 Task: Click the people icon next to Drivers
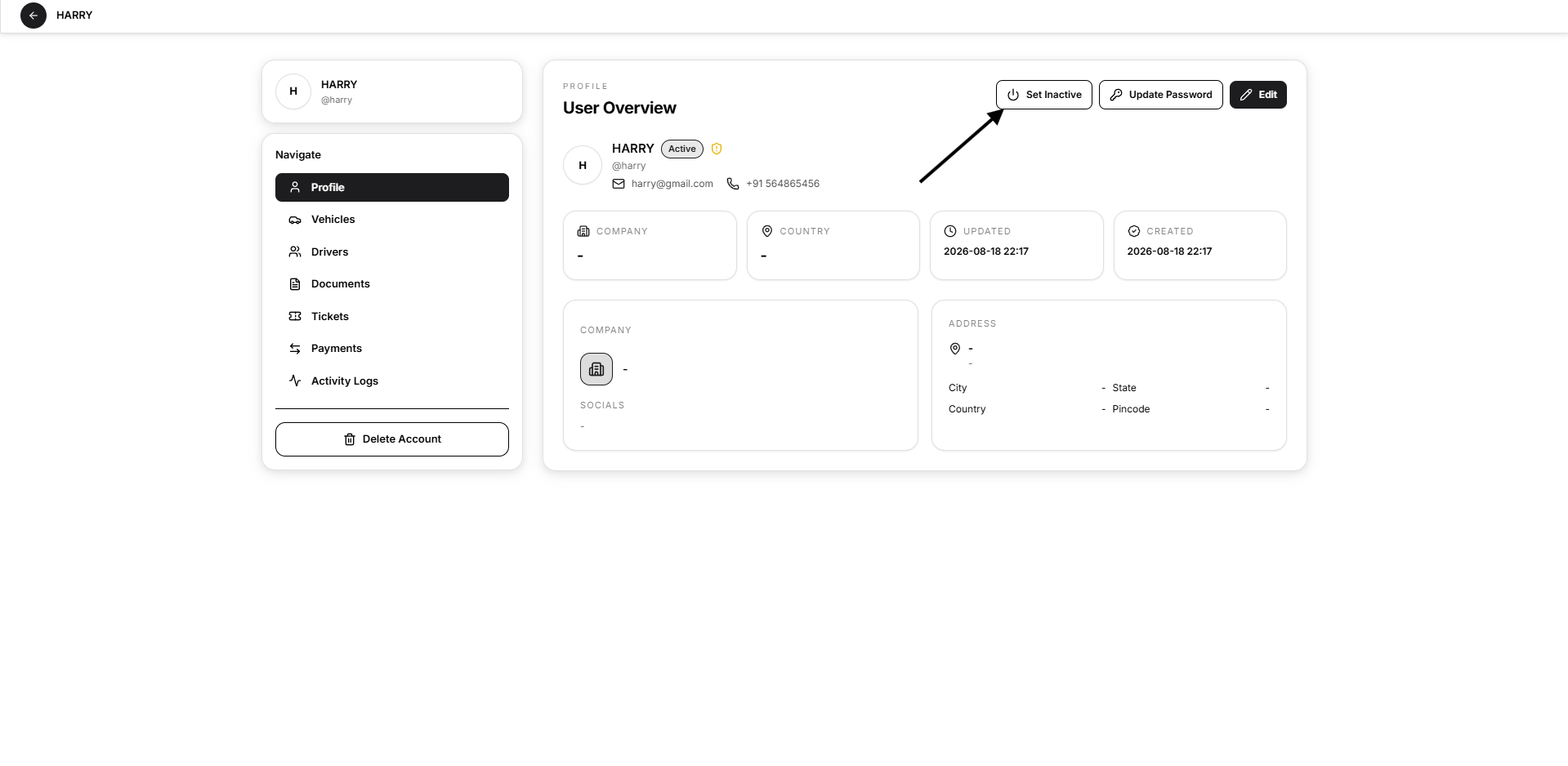[x=295, y=252]
